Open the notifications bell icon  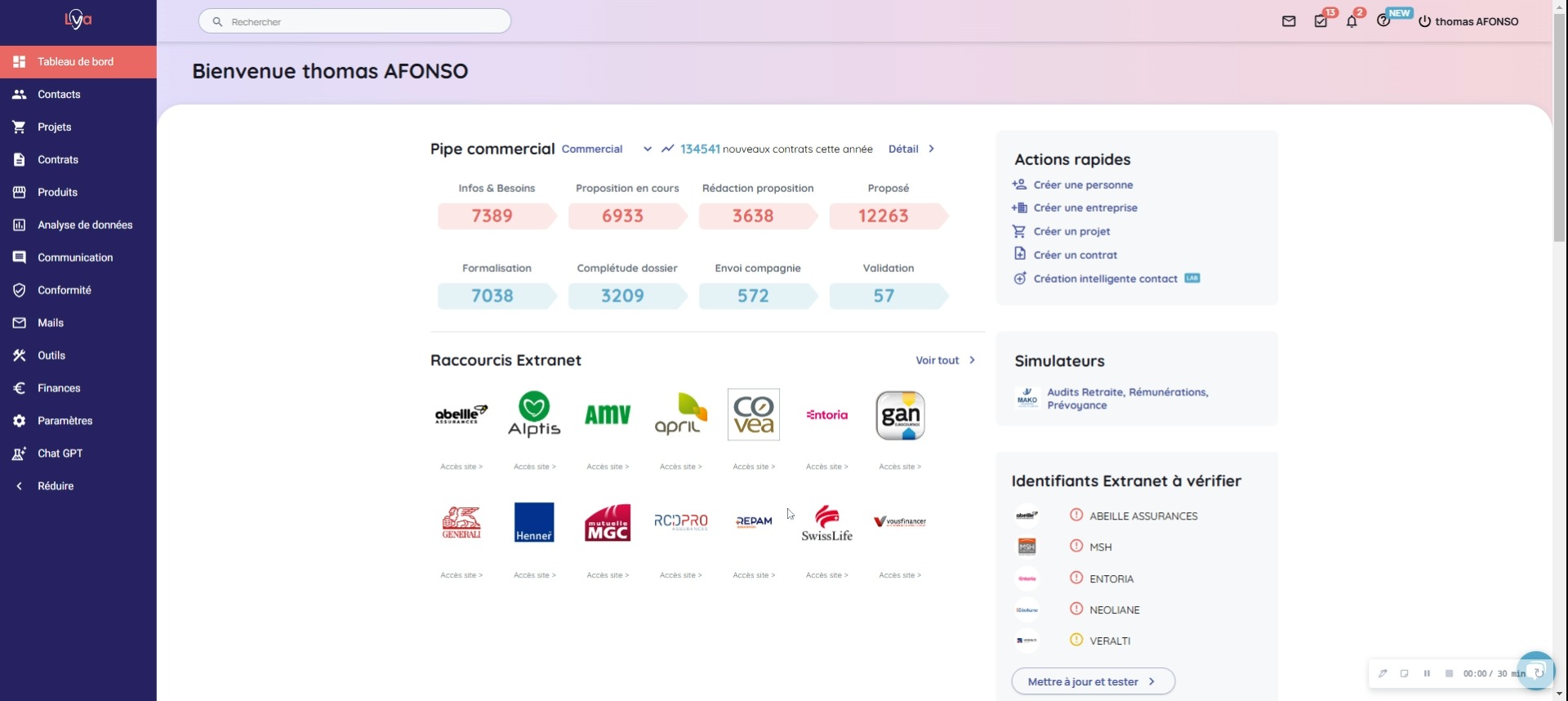click(1352, 22)
